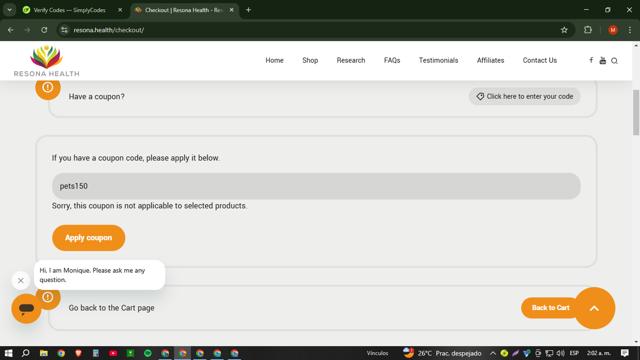Open the Resona Health logo homepage

pyautogui.click(x=47, y=61)
